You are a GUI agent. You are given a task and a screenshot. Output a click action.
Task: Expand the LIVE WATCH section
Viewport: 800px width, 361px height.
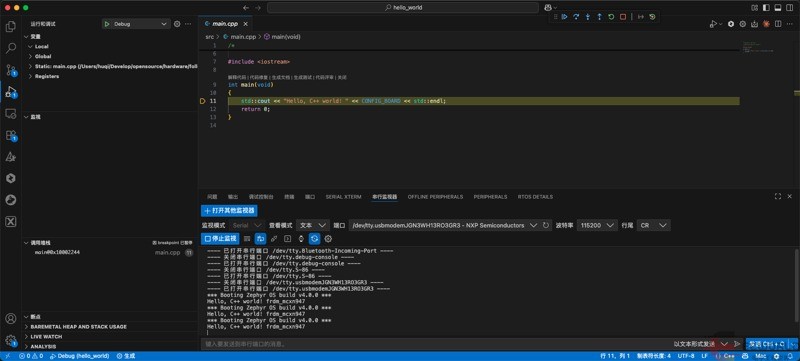(46, 337)
